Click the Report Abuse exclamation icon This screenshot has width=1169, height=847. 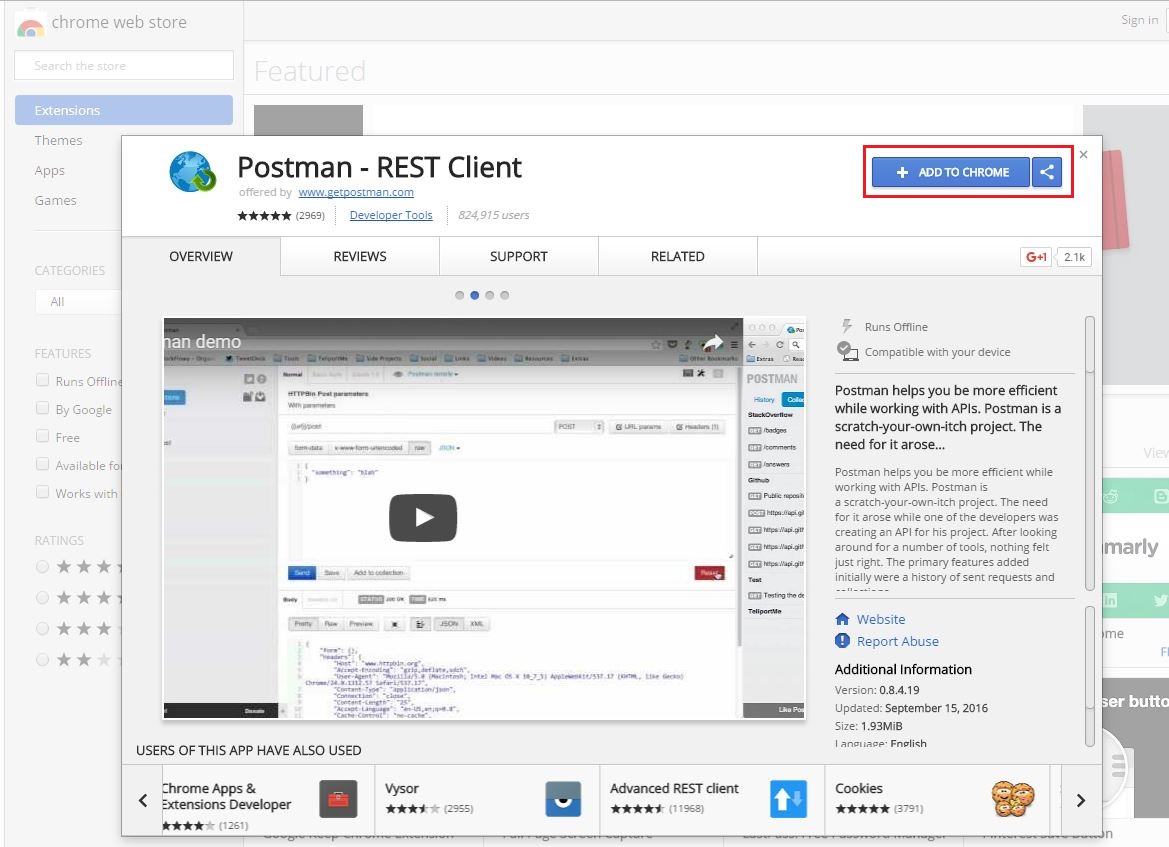coord(842,640)
